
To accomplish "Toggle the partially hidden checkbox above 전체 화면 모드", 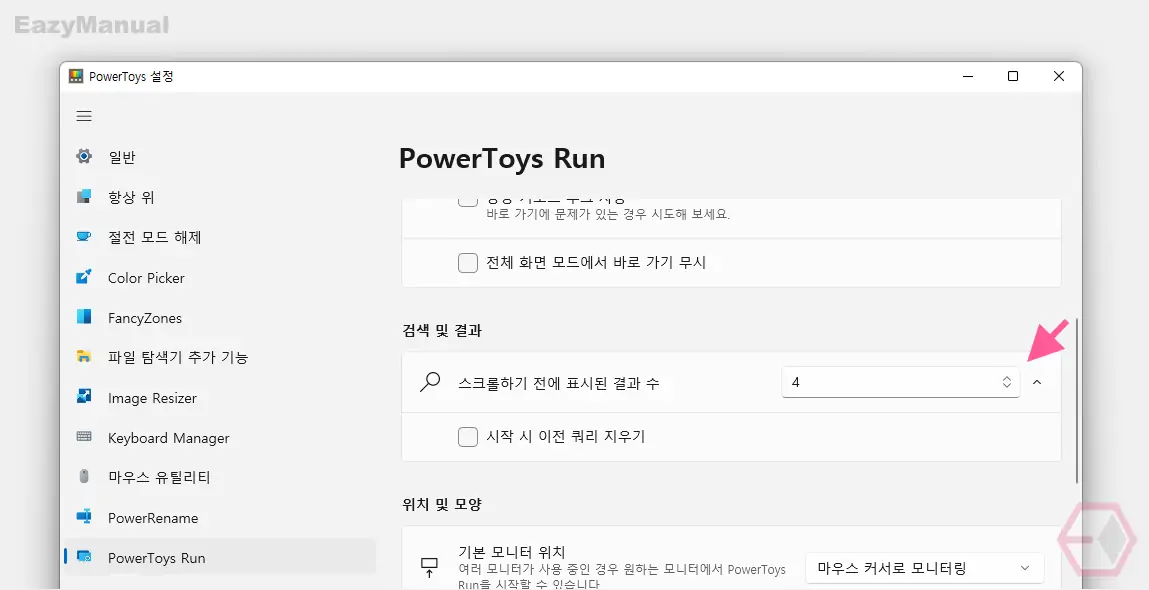I will [468, 202].
